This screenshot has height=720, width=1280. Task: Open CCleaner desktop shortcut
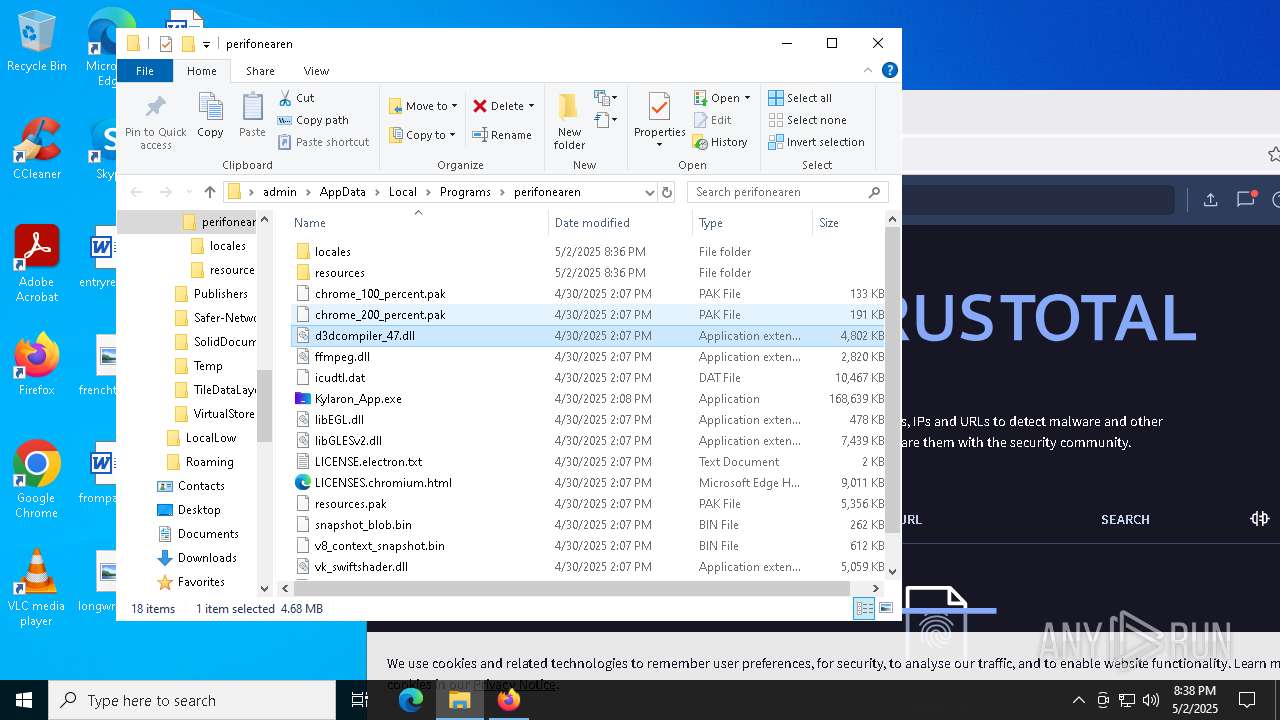click(37, 148)
